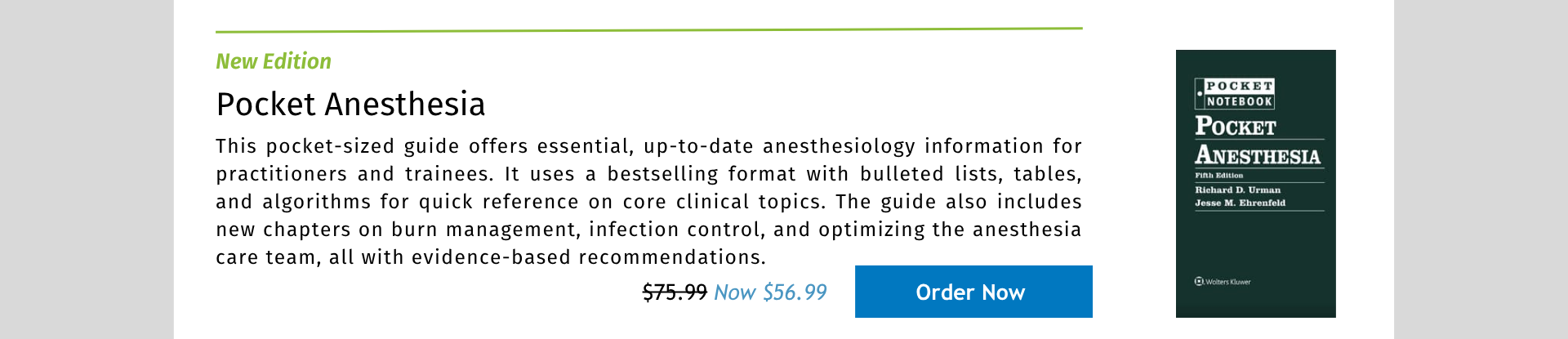Click the Fifth Edition text on cover
This screenshot has width=1568, height=339.
coord(1219,176)
